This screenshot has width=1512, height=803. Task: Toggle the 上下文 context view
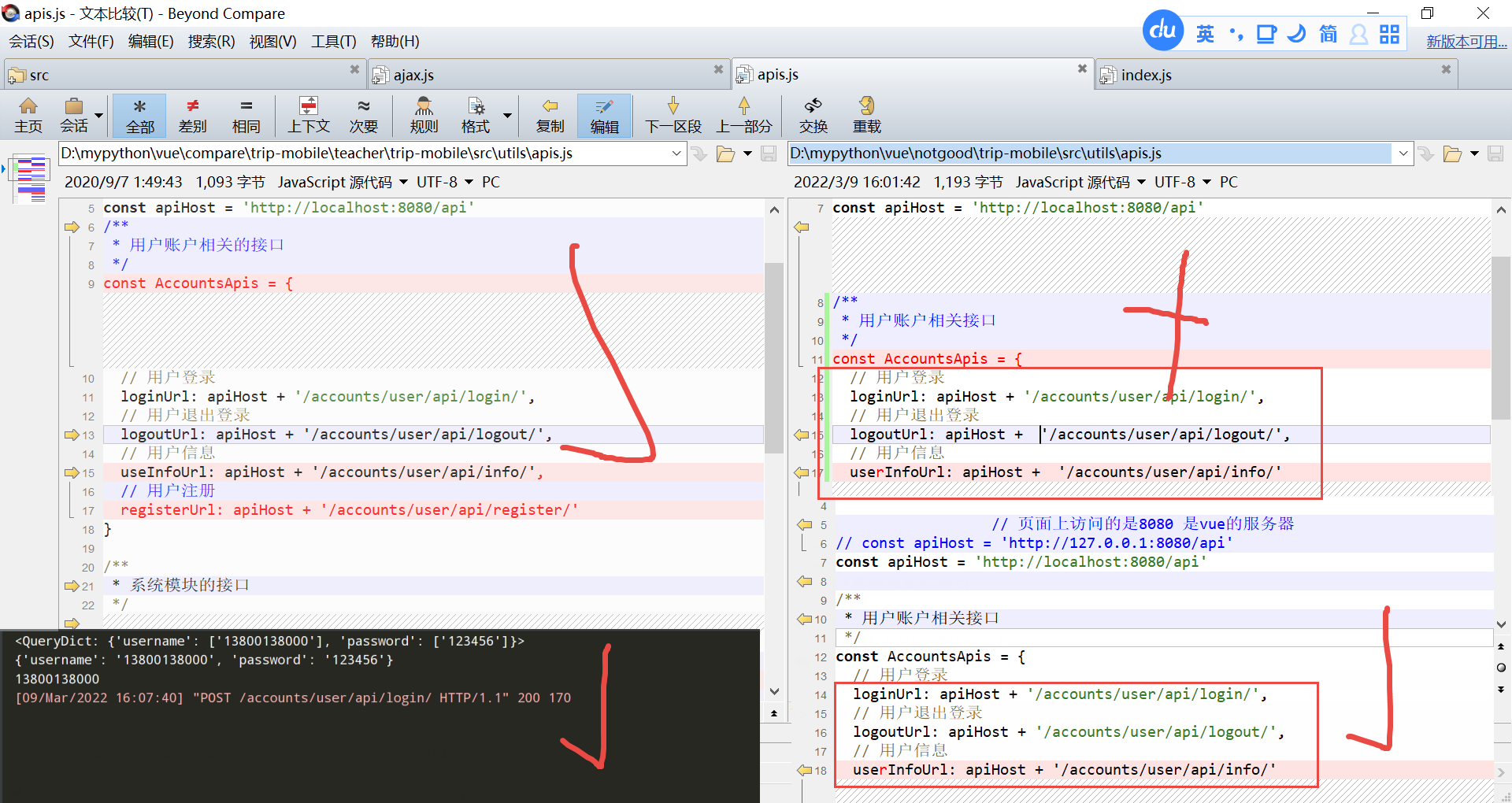click(x=309, y=115)
